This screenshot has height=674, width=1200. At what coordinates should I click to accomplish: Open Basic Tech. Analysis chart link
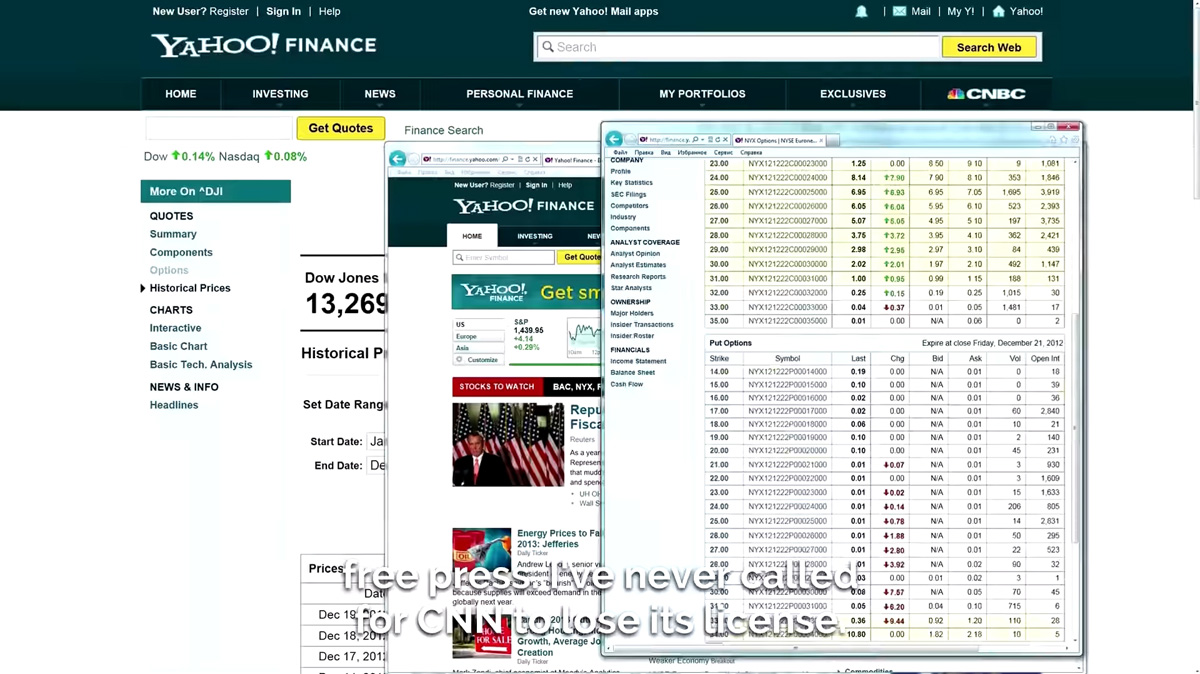tap(201, 365)
